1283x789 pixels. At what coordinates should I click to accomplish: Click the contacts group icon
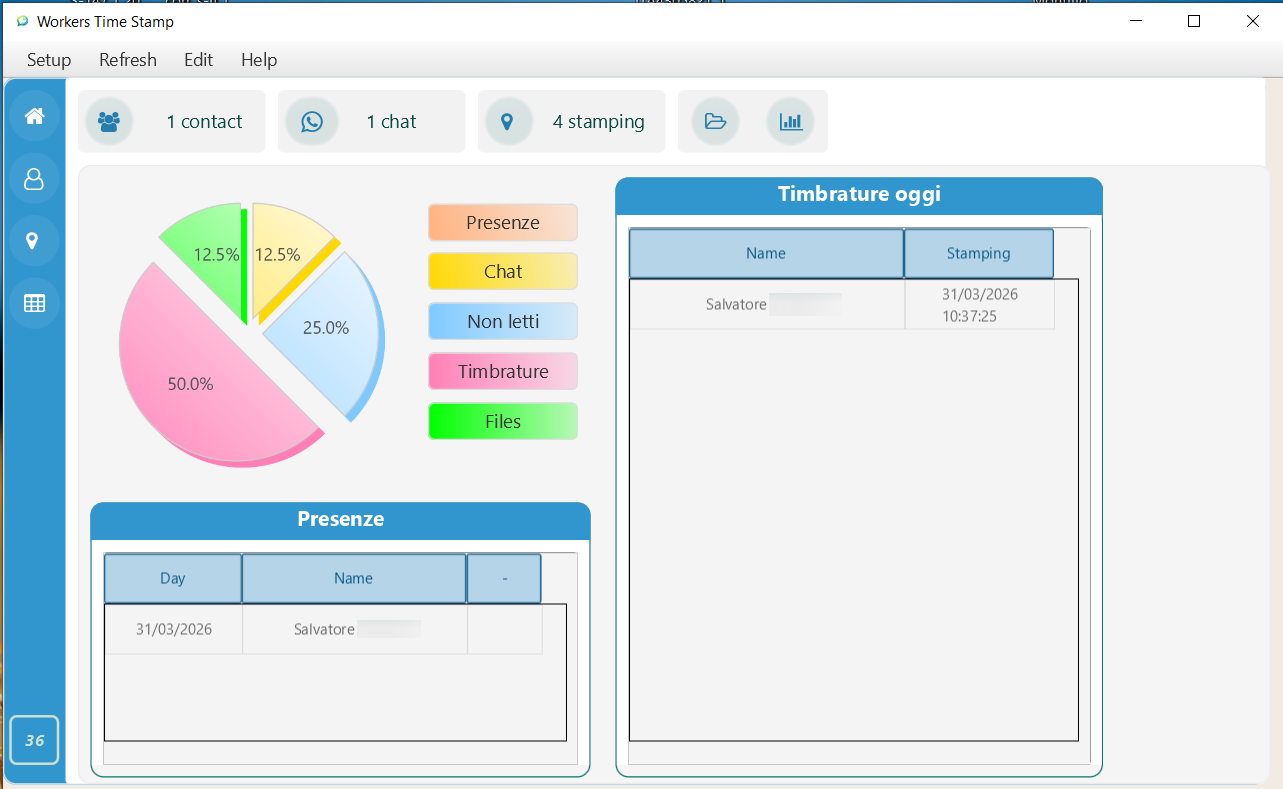109,122
